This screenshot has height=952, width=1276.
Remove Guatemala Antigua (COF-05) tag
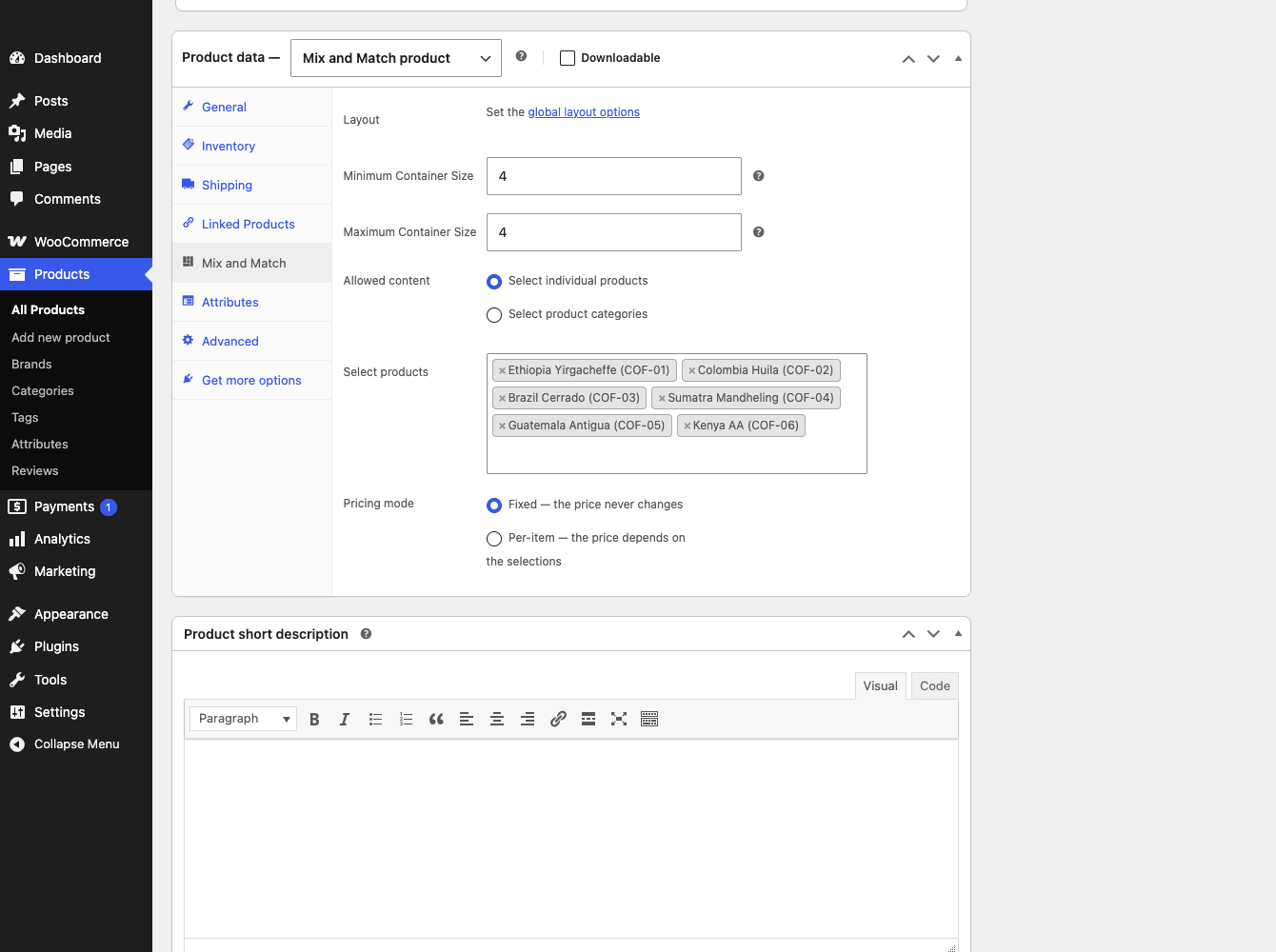point(502,426)
